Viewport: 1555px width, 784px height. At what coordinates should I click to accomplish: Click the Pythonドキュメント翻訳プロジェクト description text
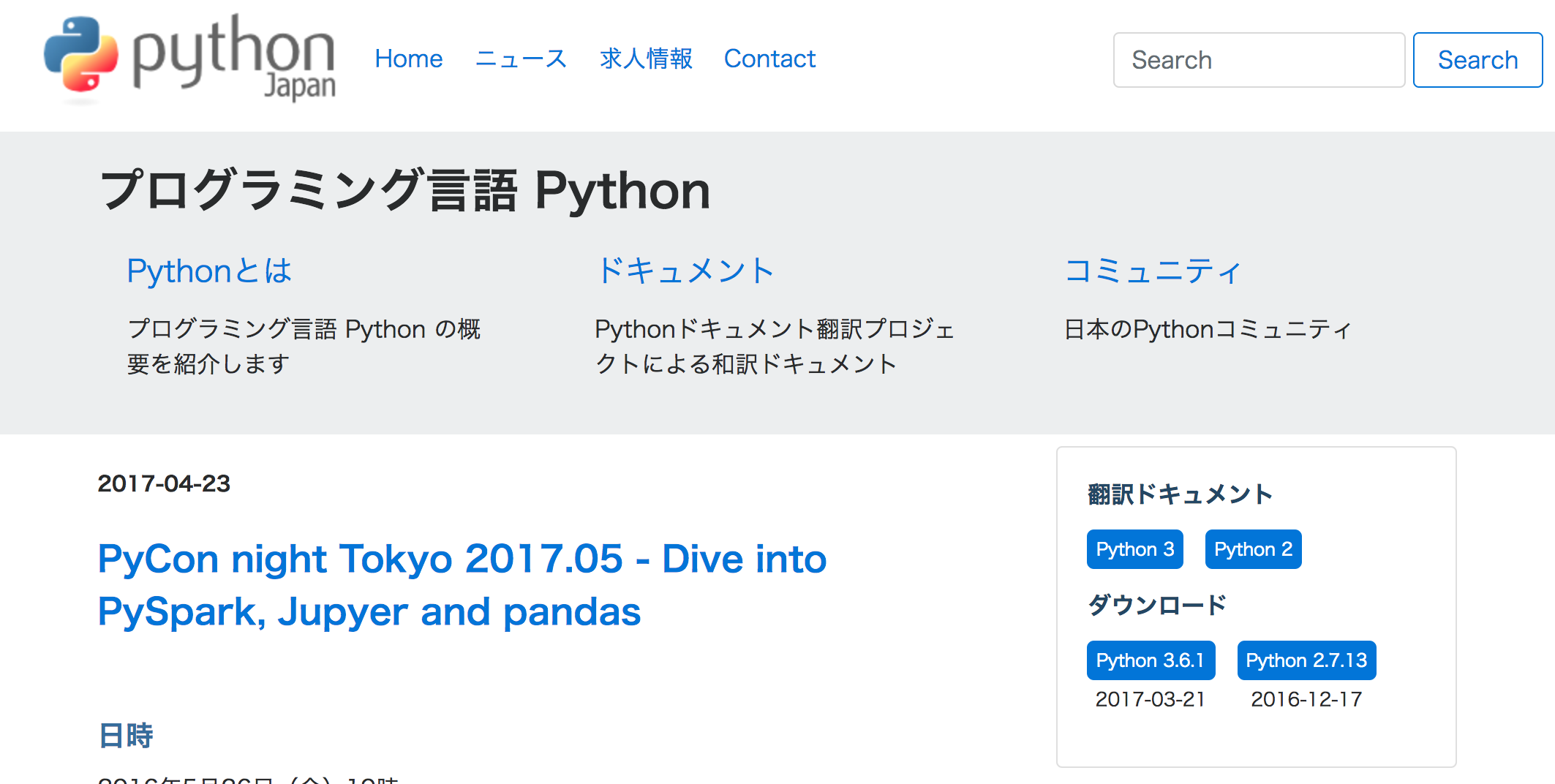(775, 347)
